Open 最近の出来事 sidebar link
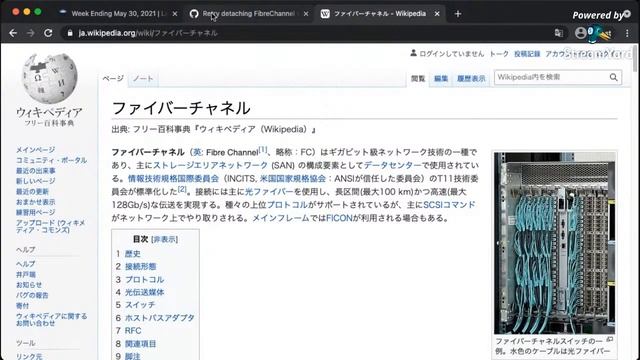This screenshot has width=640, height=360. pyautogui.click(x=36, y=171)
